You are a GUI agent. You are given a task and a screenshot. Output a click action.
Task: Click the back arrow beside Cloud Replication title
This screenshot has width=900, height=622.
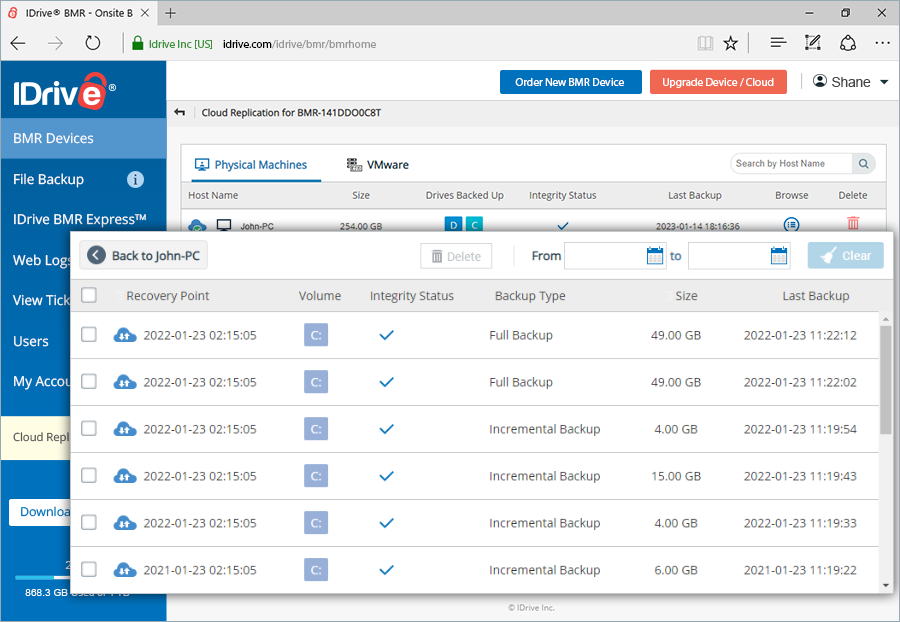pyautogui.click(x=179, y=113)
